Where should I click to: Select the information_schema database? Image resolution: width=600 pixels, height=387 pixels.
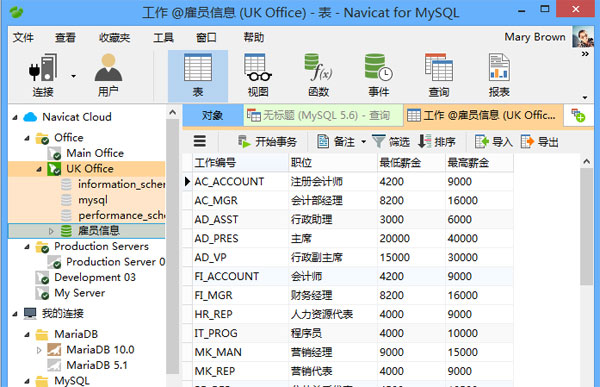pyautogui.click(x=122, y=184)
